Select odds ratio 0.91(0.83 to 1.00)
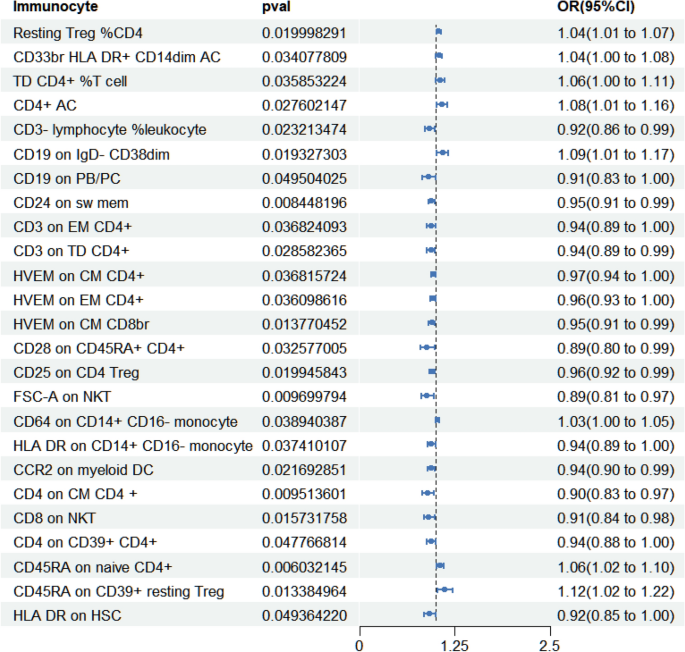The image size is (685, 652). pos(616,179)
